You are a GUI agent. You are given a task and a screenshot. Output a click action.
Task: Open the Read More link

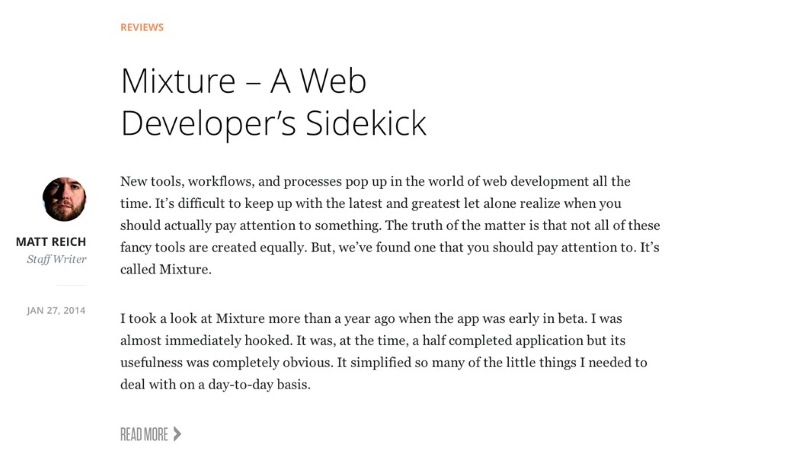coord(144,434)
